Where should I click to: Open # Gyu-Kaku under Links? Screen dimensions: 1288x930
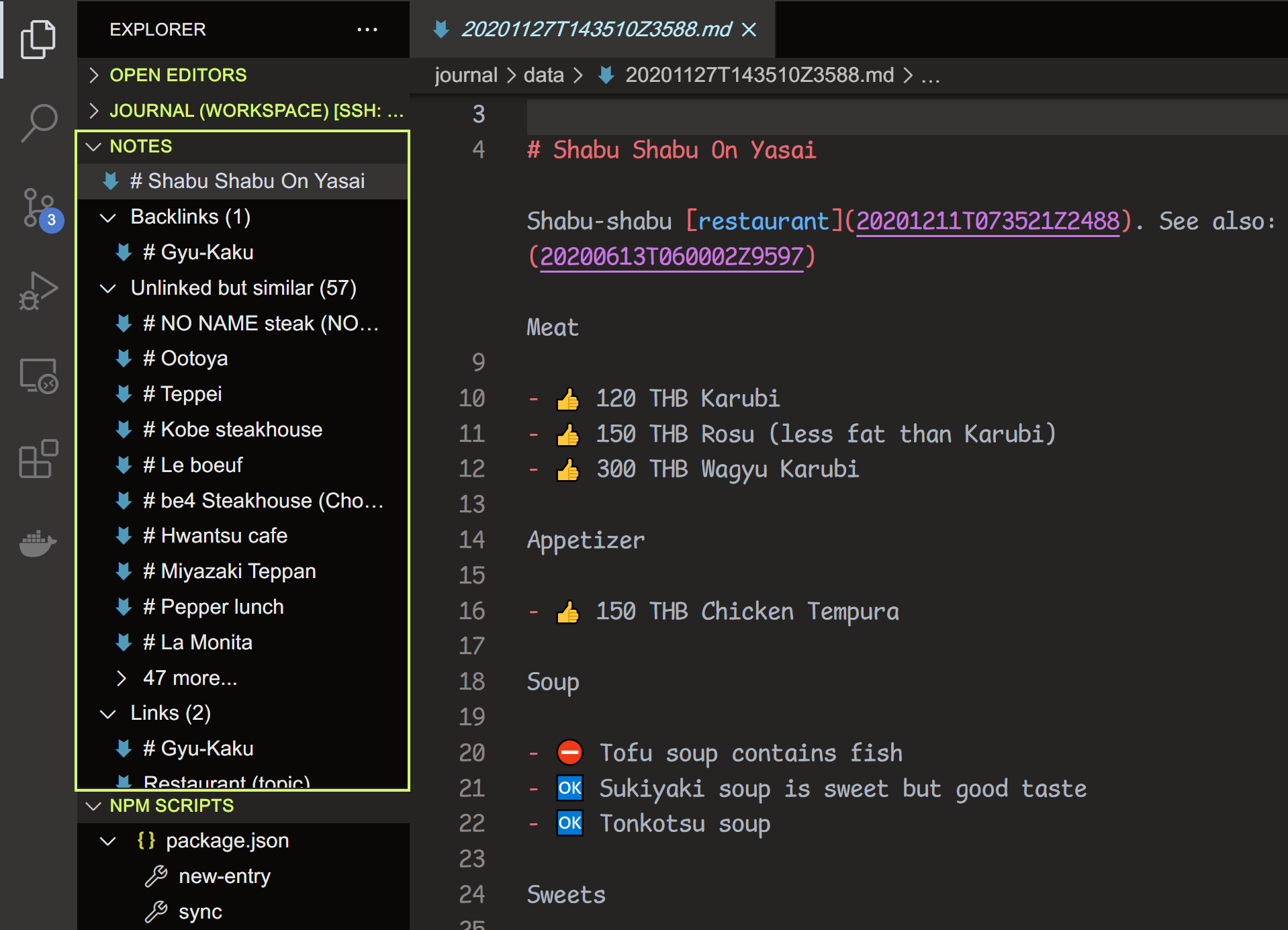tap(242, 749)
